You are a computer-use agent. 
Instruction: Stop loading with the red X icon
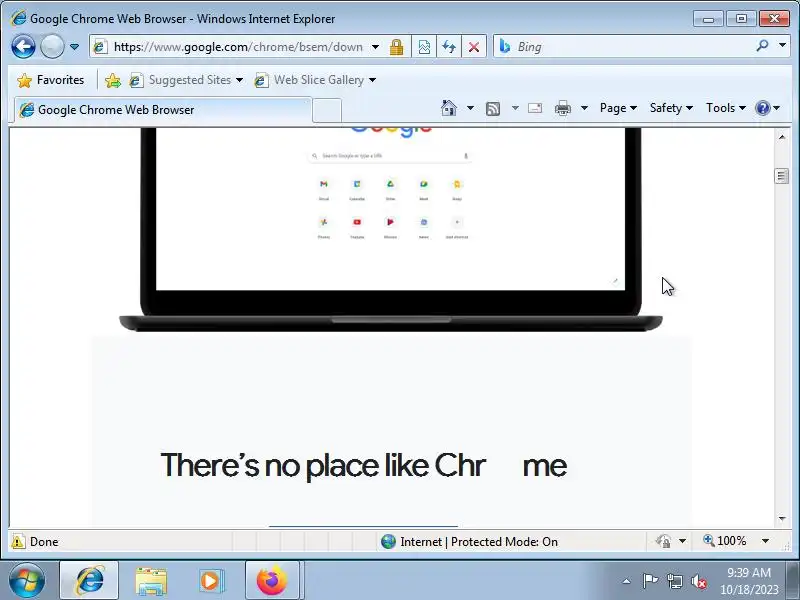pos(474,47)
